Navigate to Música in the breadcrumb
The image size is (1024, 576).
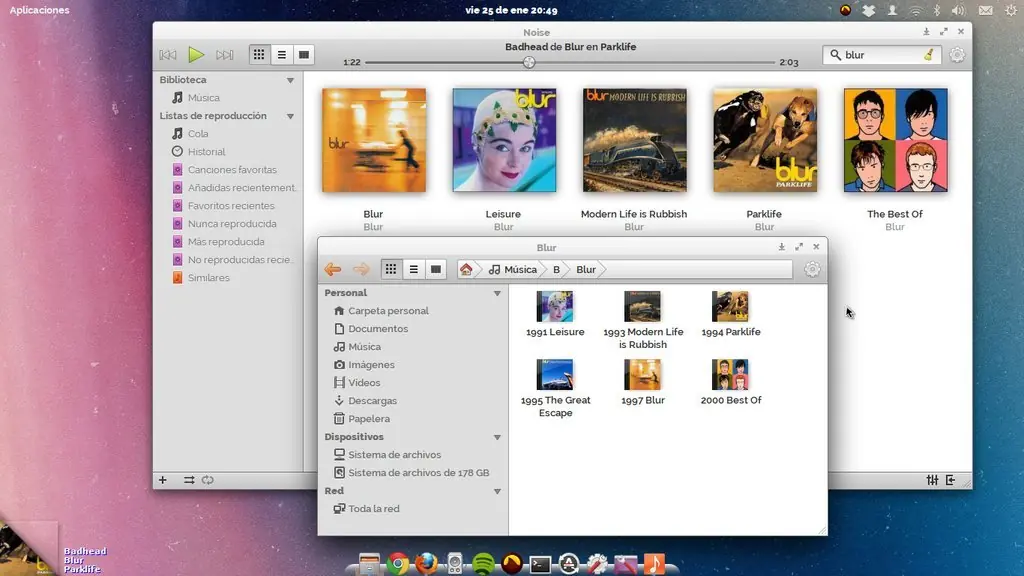coord(513,269)
